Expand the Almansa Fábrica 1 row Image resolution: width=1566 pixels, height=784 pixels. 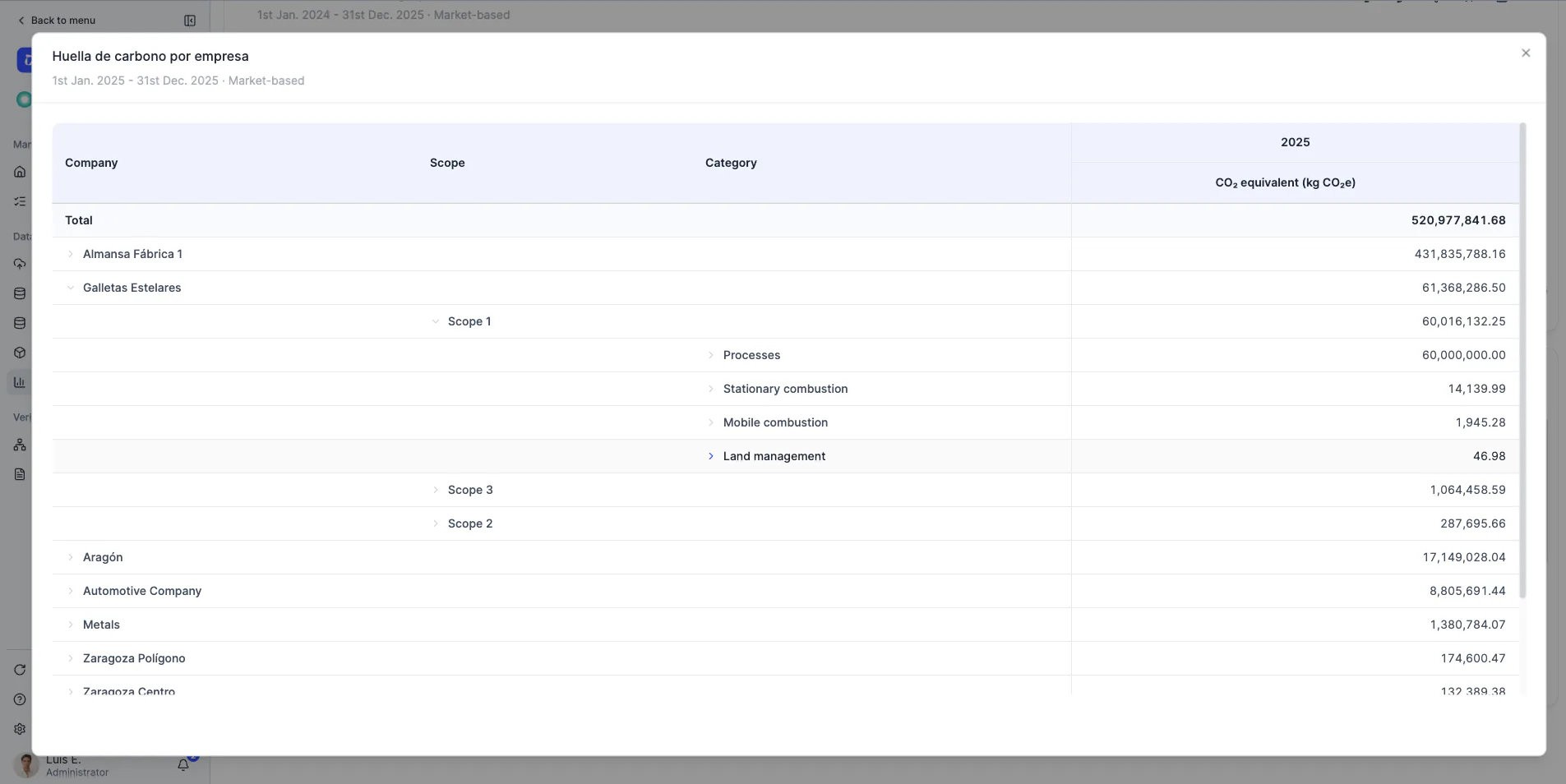coord(71,254)
